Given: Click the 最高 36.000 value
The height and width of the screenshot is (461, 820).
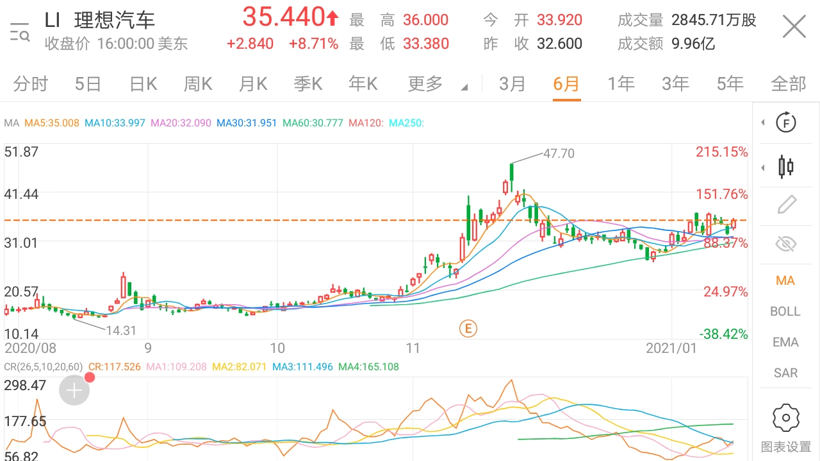Looking at the screenshot, I should 426,20.
